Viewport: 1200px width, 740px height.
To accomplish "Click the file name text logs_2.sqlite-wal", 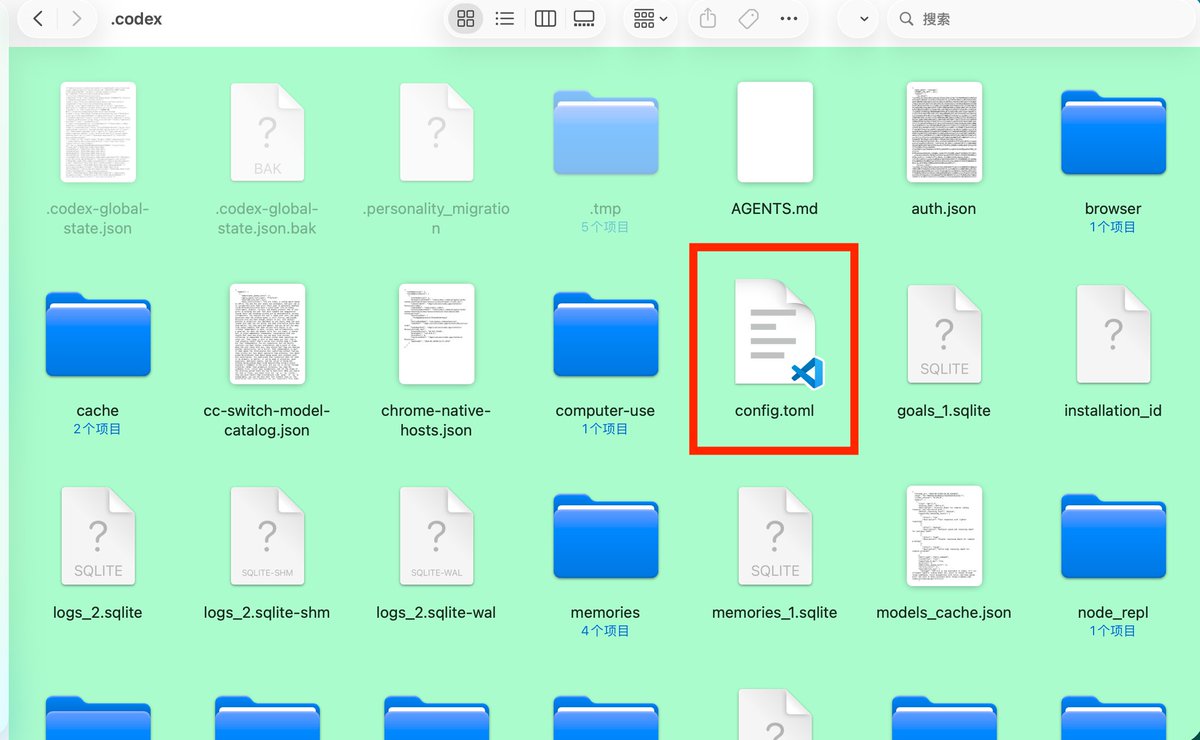I will click(x=436, y=612).
